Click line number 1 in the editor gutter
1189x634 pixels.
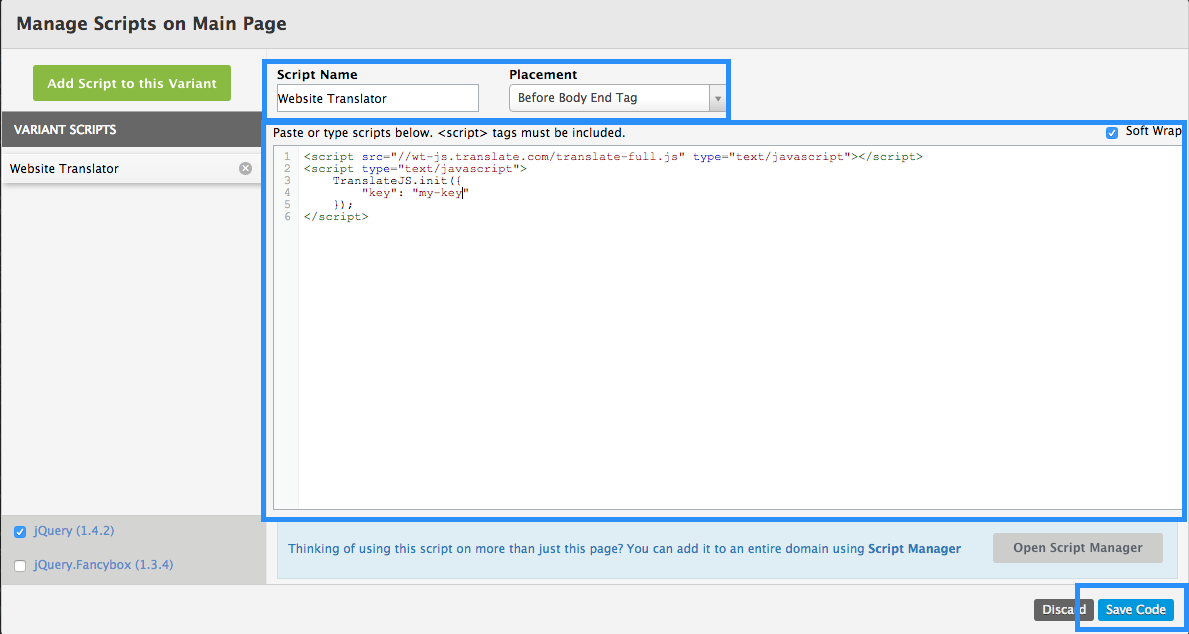click(x=287, y=157)
